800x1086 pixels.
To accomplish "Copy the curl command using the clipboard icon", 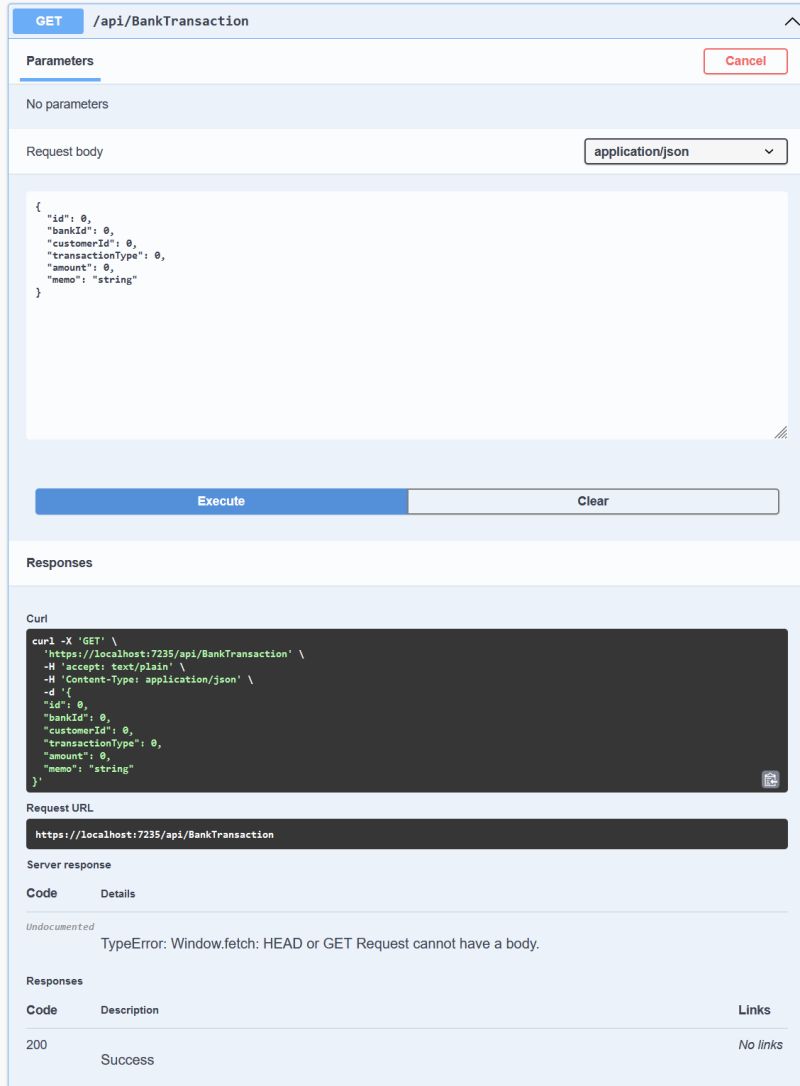I will (770, 779).
